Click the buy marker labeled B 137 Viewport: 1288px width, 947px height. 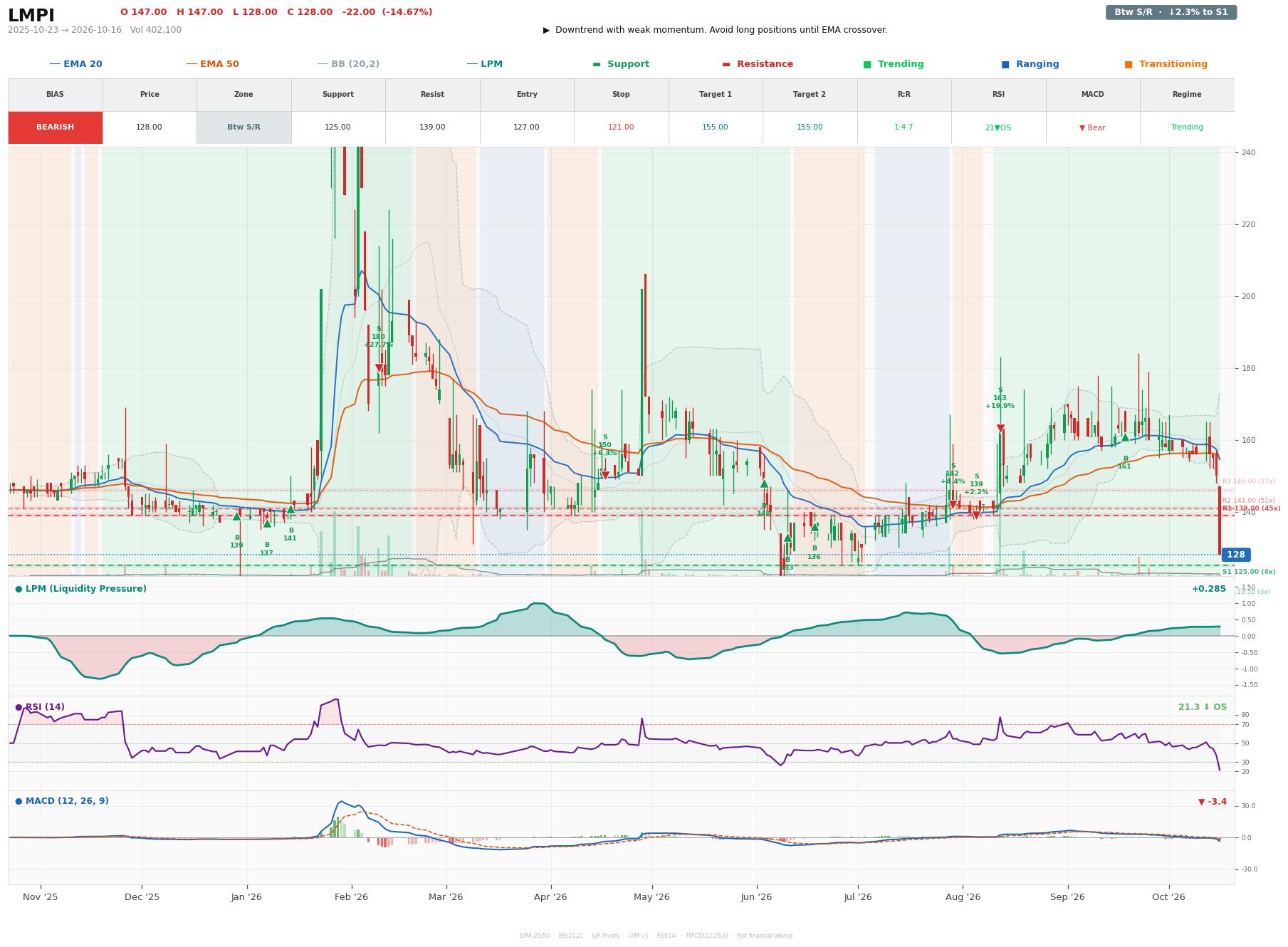pyautogui.click(x=267, y=523)
